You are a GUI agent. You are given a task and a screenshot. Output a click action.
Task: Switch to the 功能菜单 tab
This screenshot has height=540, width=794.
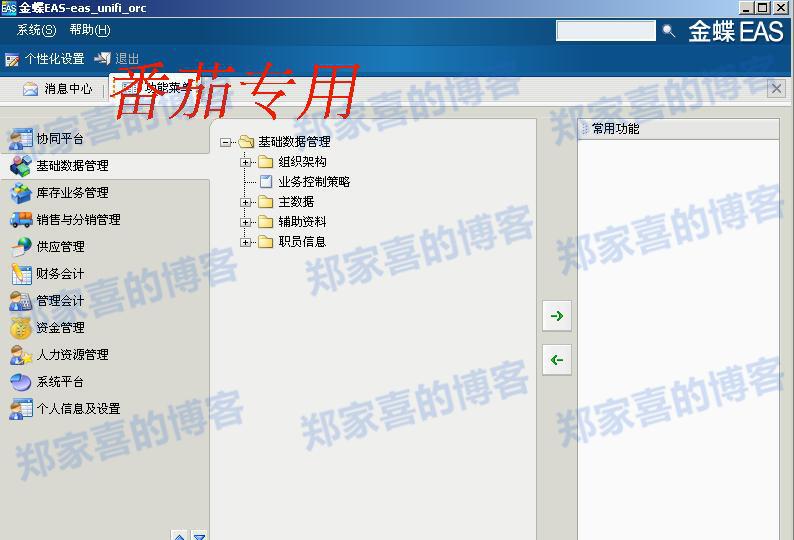point(153,88)
